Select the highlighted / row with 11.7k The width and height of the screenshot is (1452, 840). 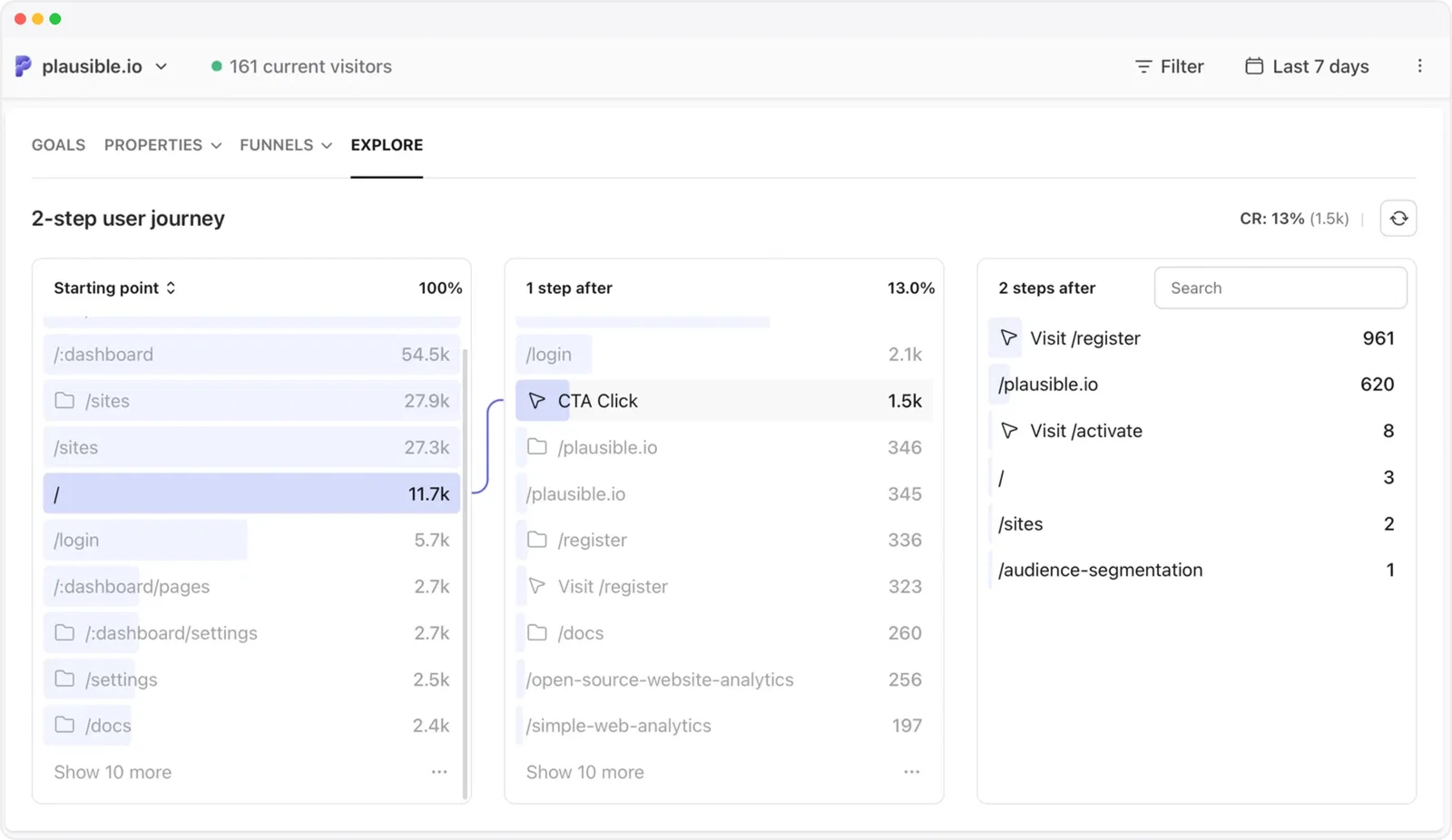pyautogui.click(x=251, y=493)
